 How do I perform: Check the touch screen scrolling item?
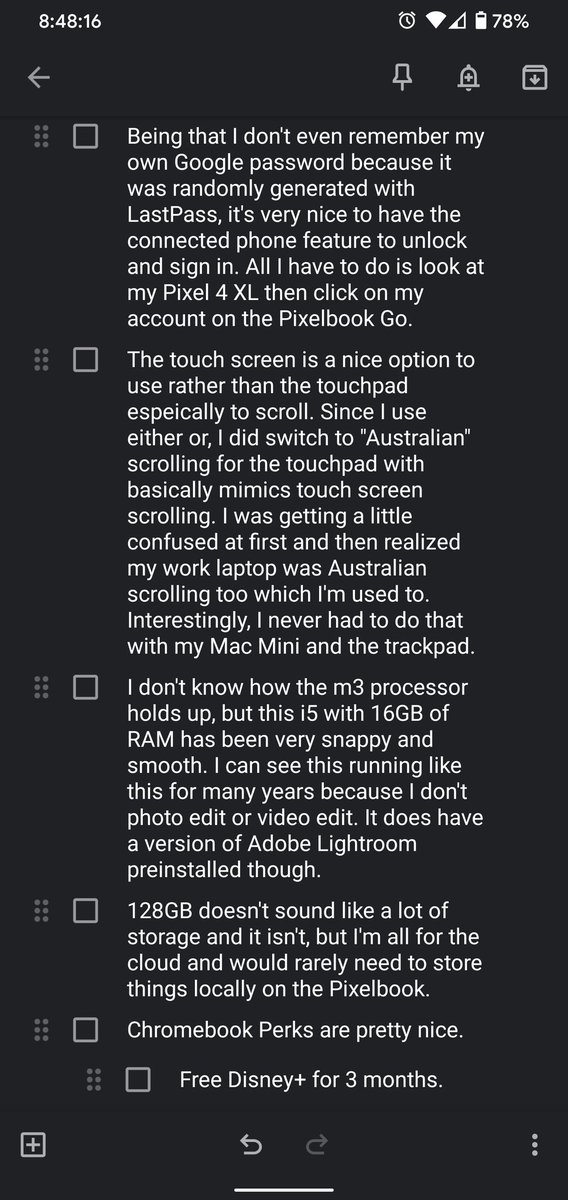pyautogui.click(x=86, y=359)
